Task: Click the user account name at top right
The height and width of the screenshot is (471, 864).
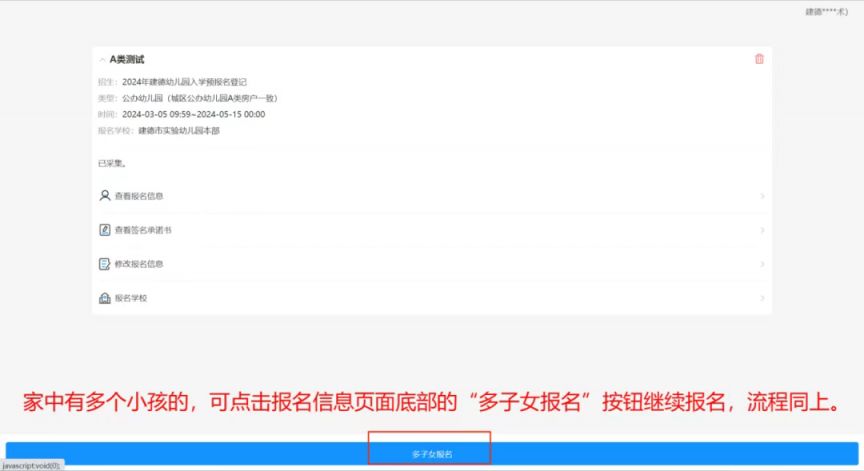Action: point(827,12)
